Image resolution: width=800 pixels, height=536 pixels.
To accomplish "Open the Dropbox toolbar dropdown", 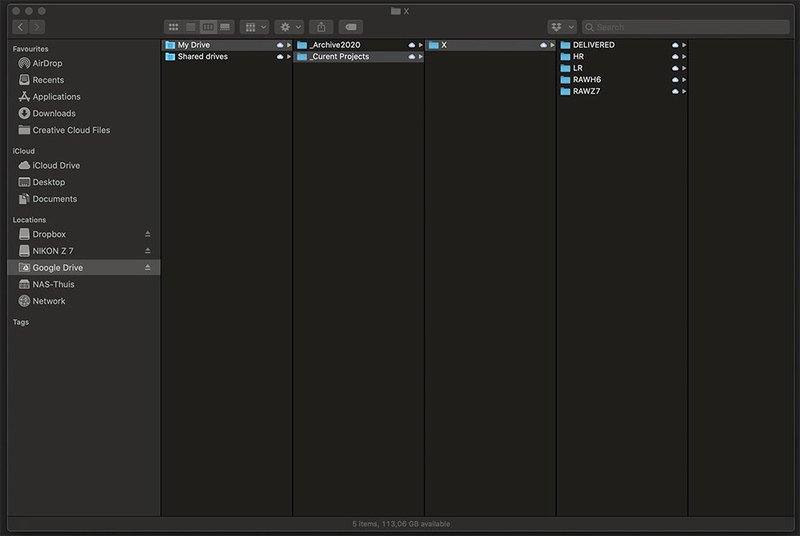I will pos(562,27).
